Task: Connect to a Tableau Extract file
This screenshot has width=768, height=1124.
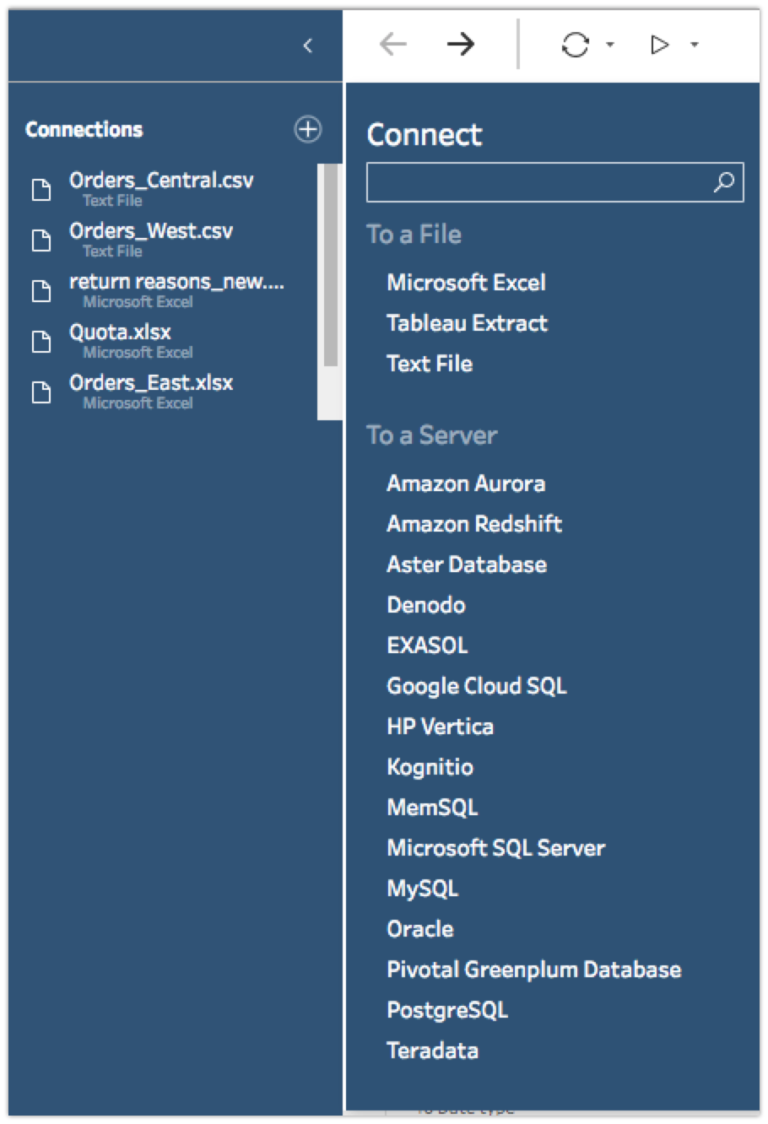Action: click(x=466, y=323)
